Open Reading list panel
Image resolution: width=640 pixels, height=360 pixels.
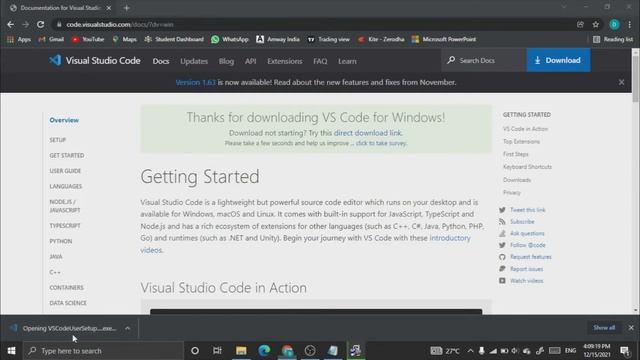(x=613, y=39)
